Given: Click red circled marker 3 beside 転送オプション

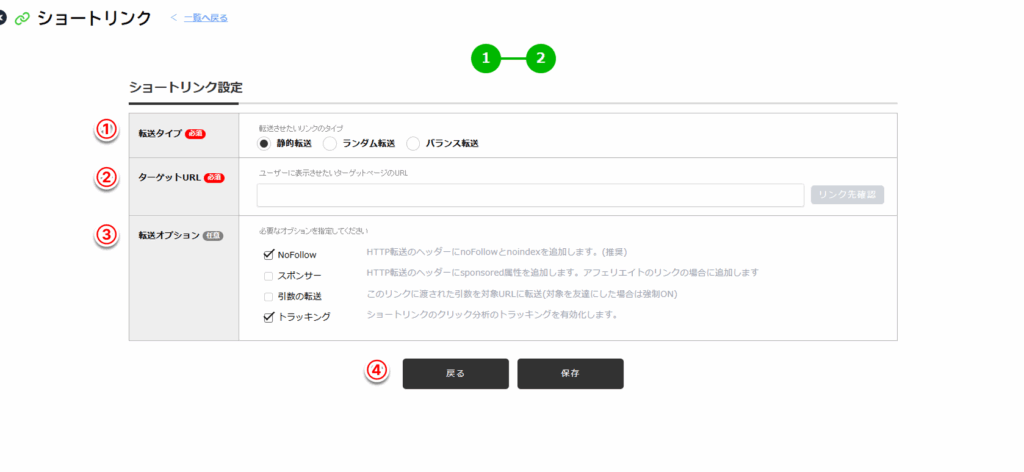Looking at the screenshot, I should click(106, 235).
